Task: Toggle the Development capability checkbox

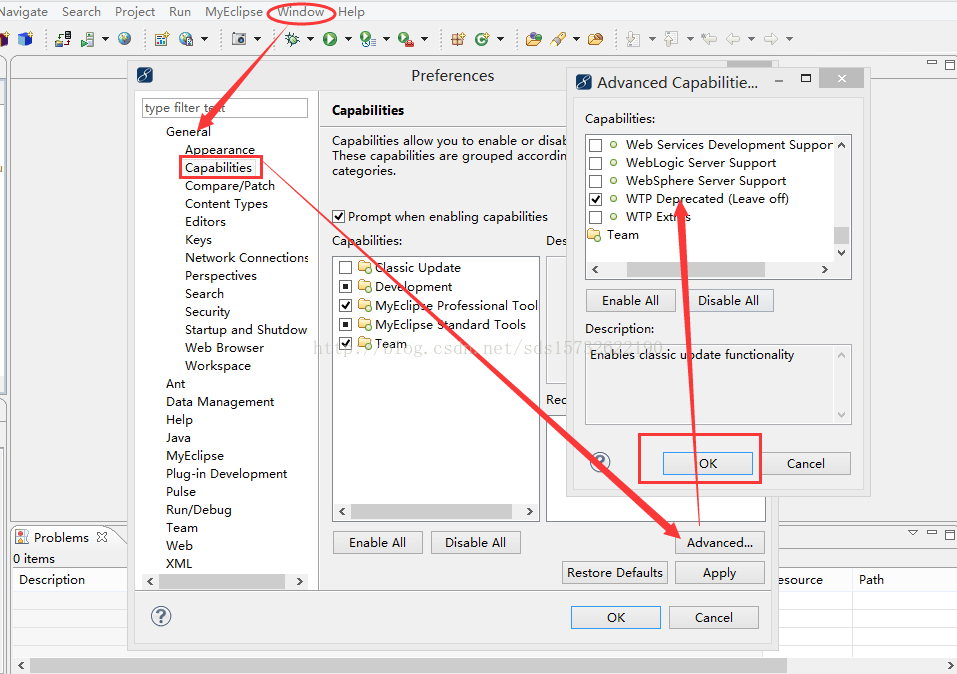Action: 345,286
